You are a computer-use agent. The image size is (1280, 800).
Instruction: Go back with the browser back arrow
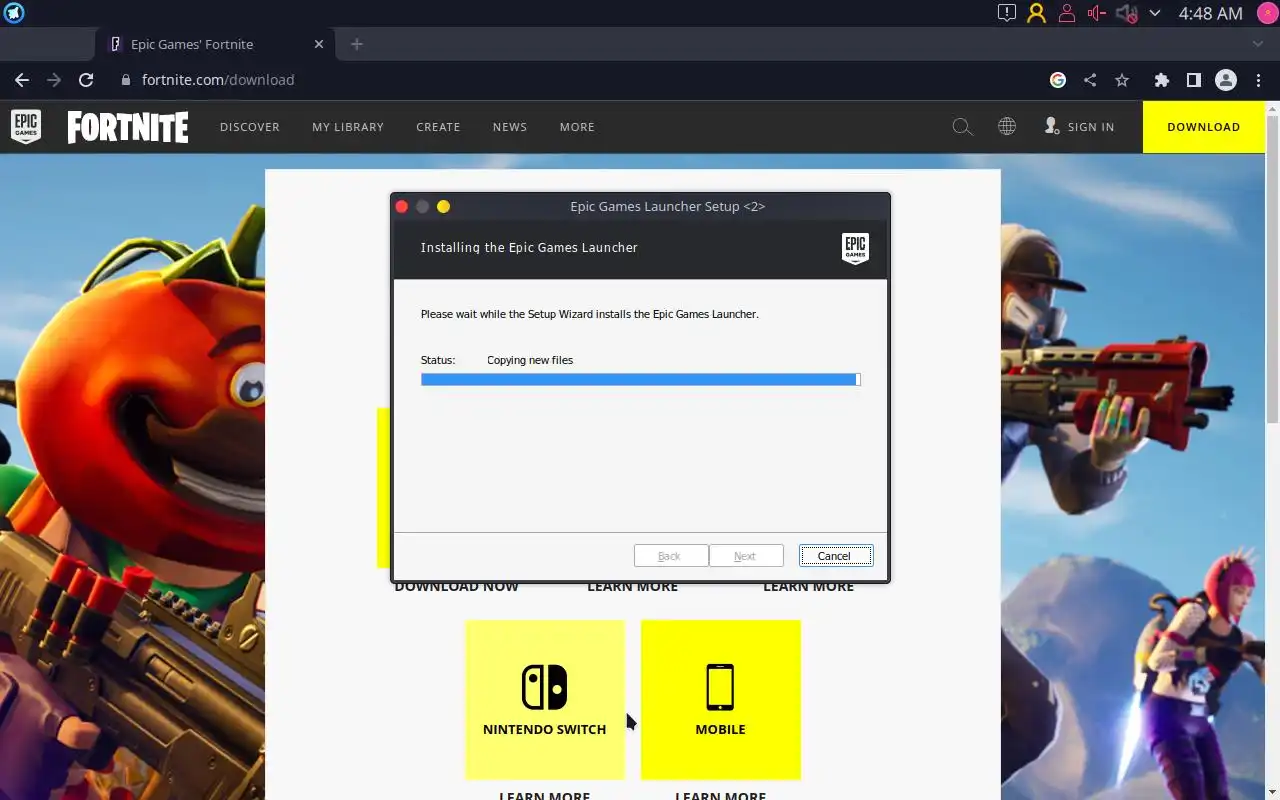(22, 80)
